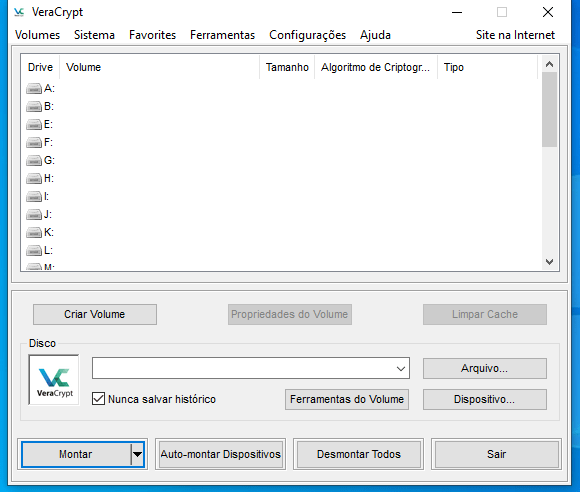The height and width of the screenshot is (492, 580).
Task: Click Desmontar Todos button
Action: [358, 454]
